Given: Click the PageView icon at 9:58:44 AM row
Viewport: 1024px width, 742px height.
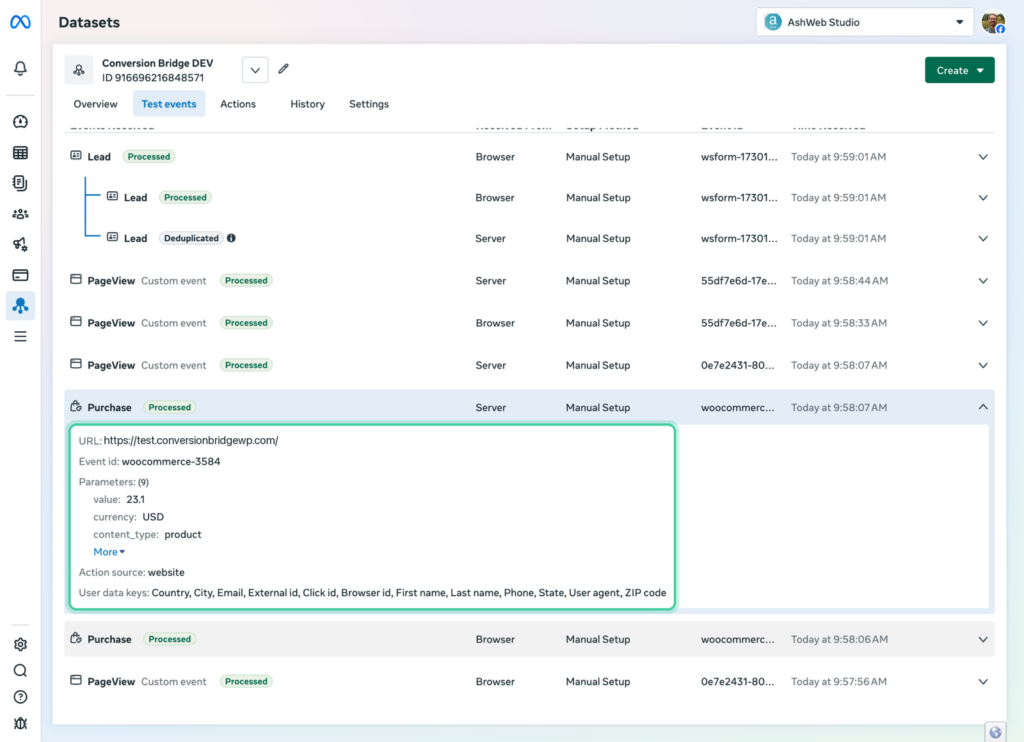Looking at the screenshot, I should pyautogui.click(x=76, y=280).
